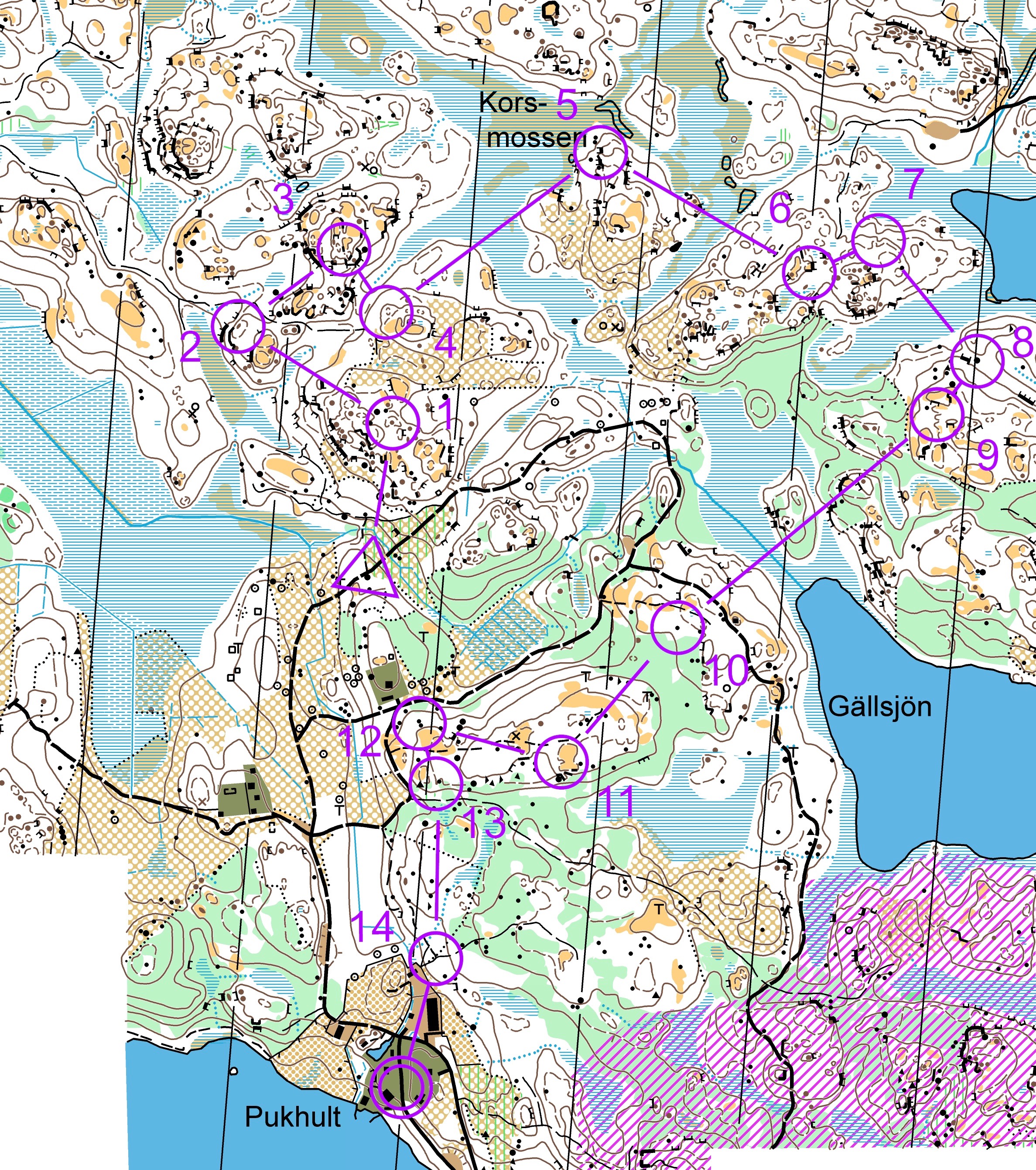
Task: Select control circle 5 at Korsmossen
Action: (x=601, y=152)
